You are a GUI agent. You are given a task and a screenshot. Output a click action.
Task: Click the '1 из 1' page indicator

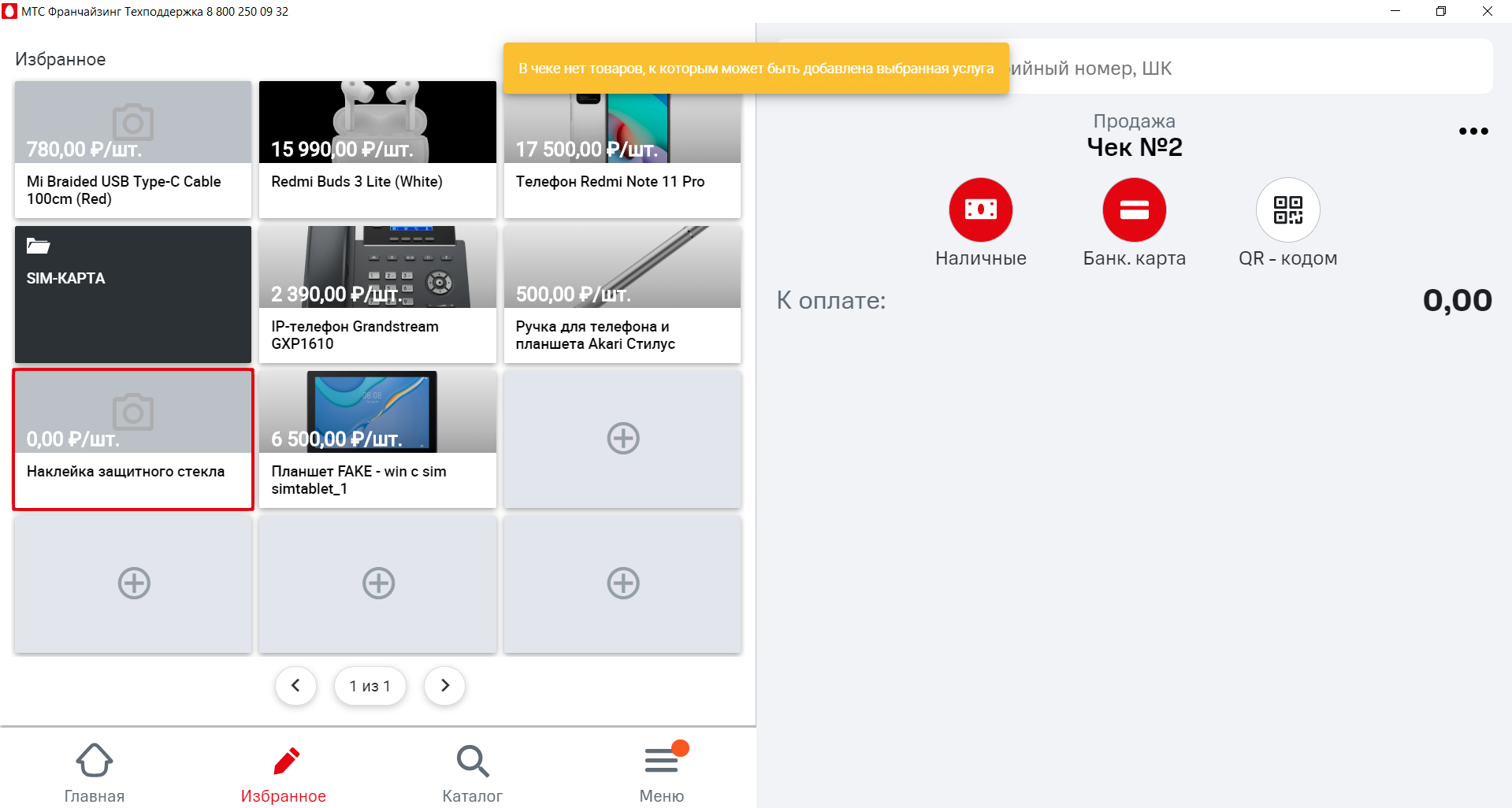[370, 686]
